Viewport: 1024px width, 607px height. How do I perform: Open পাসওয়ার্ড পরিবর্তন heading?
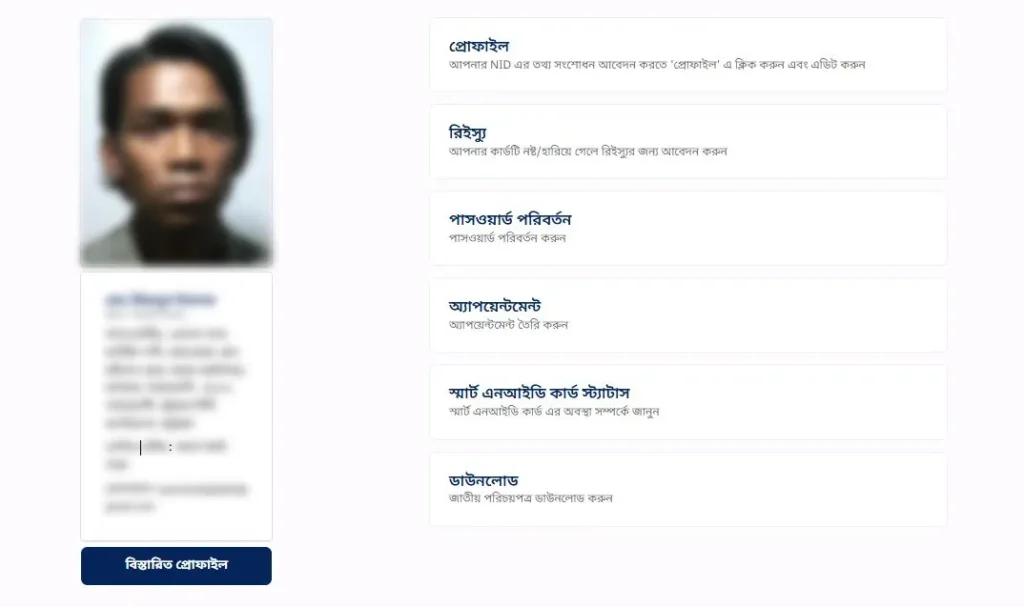click(x=510, y=220)
